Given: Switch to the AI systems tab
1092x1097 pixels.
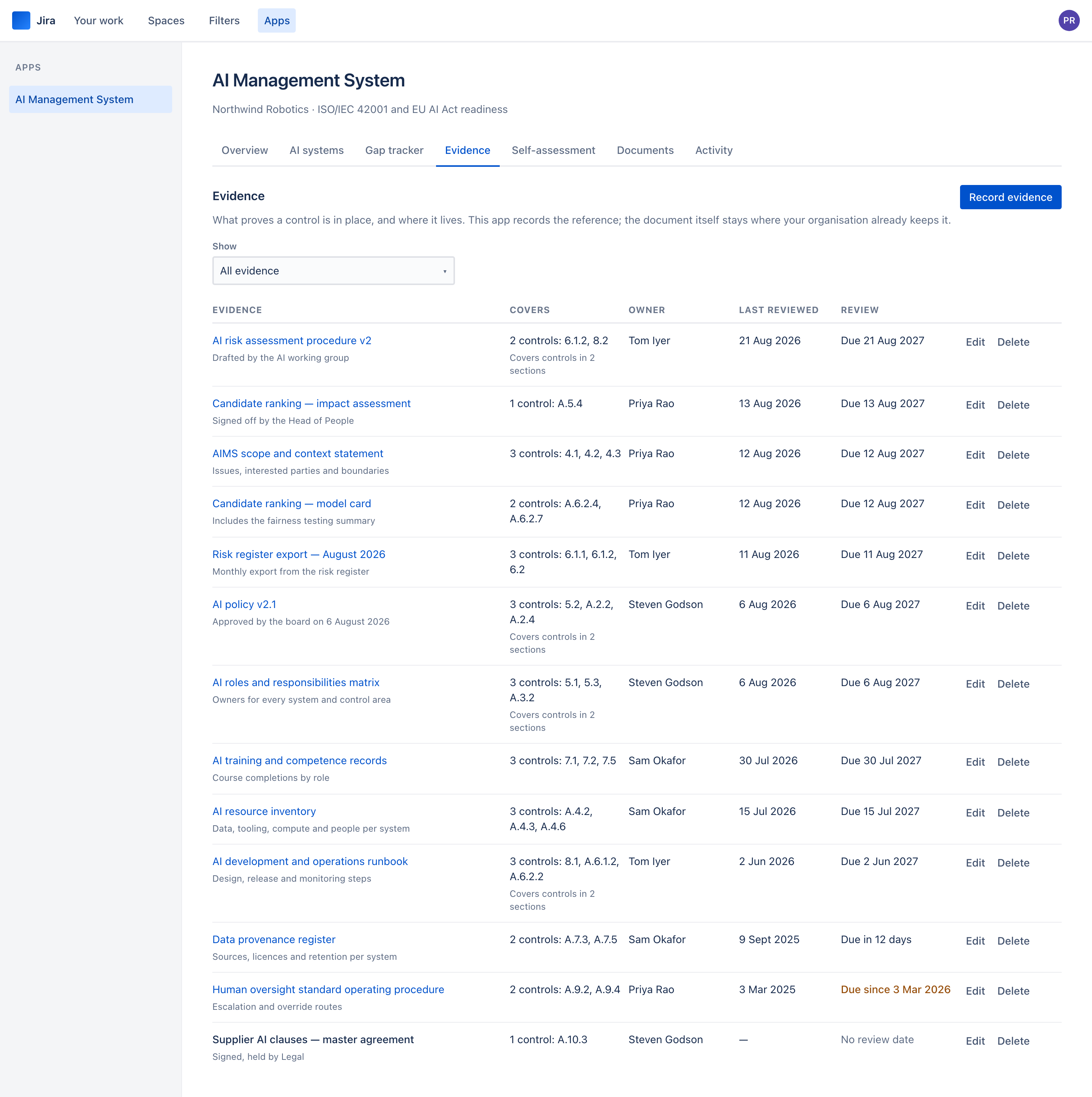Looking at the screenshot, I should (316, 150).
